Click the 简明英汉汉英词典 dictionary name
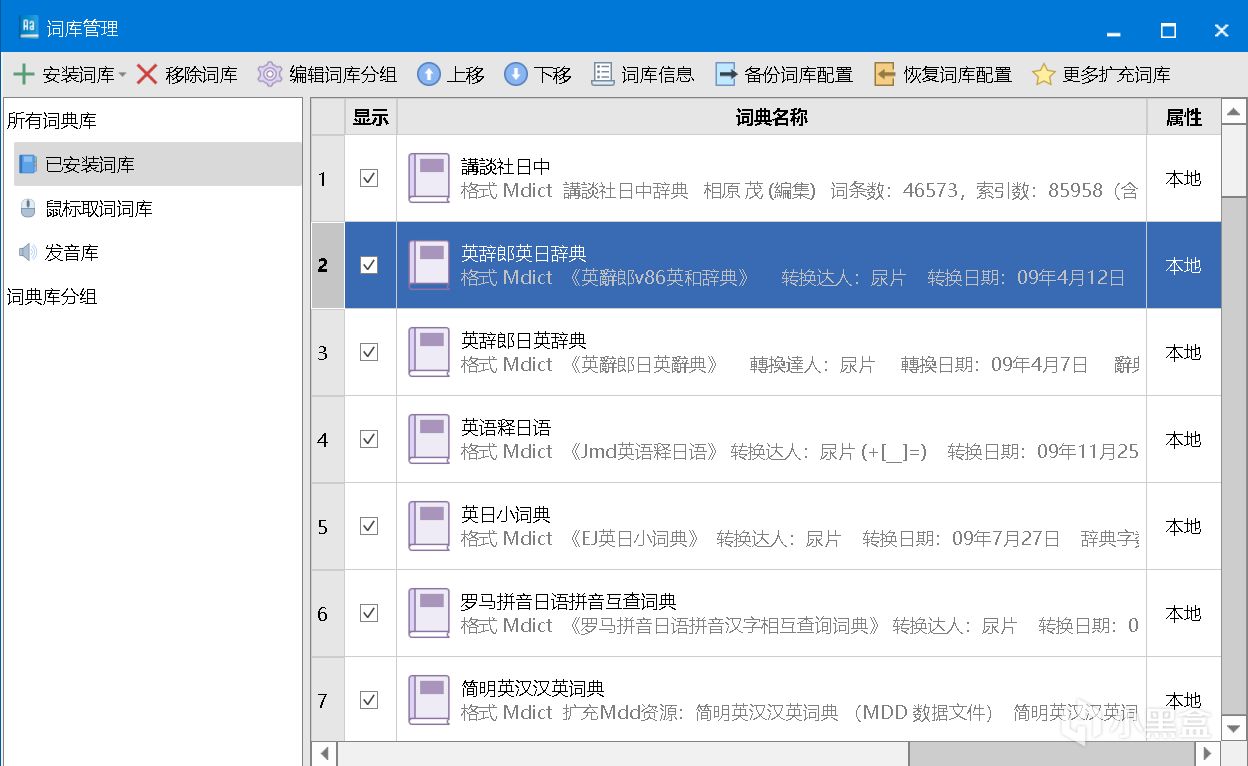Screen dimensions: 1248x766 [x=533, y=688]
